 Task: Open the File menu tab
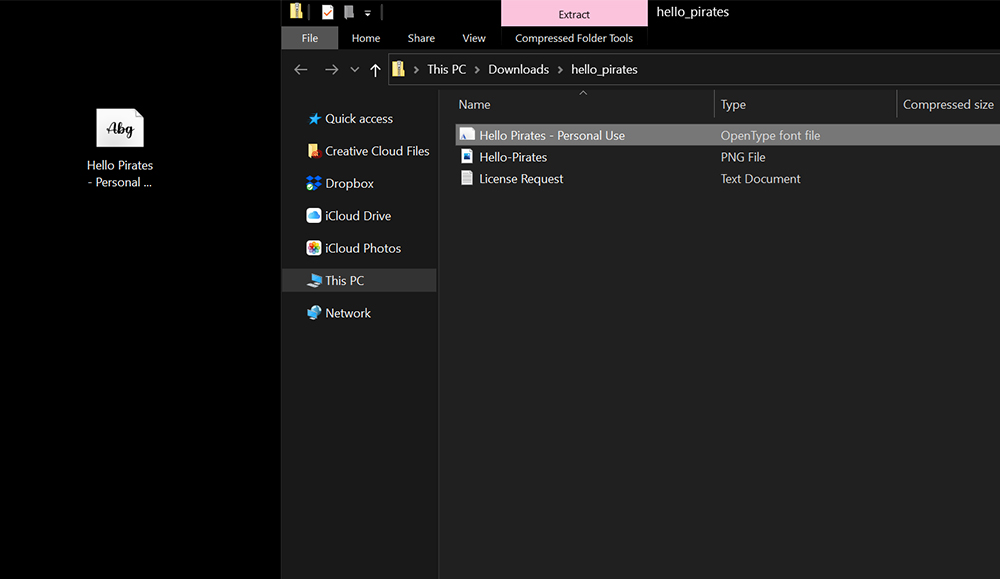click(x=310, y=38)
